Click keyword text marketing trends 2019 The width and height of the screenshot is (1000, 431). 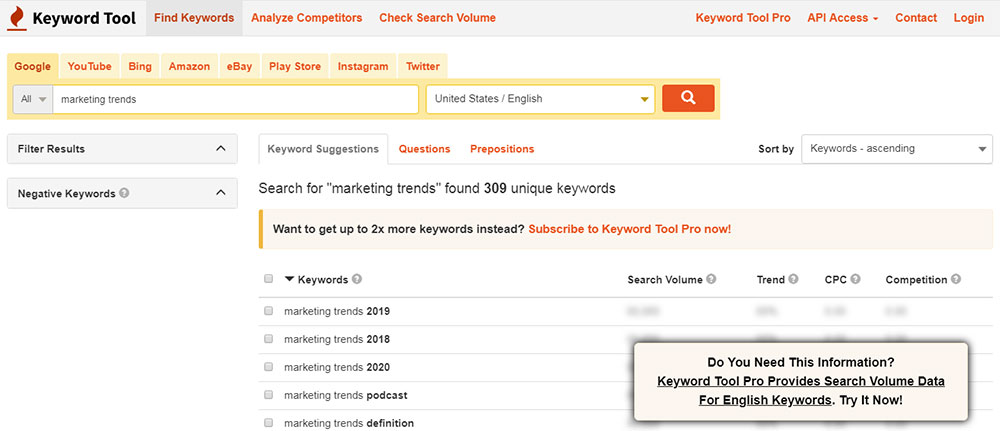337,311
